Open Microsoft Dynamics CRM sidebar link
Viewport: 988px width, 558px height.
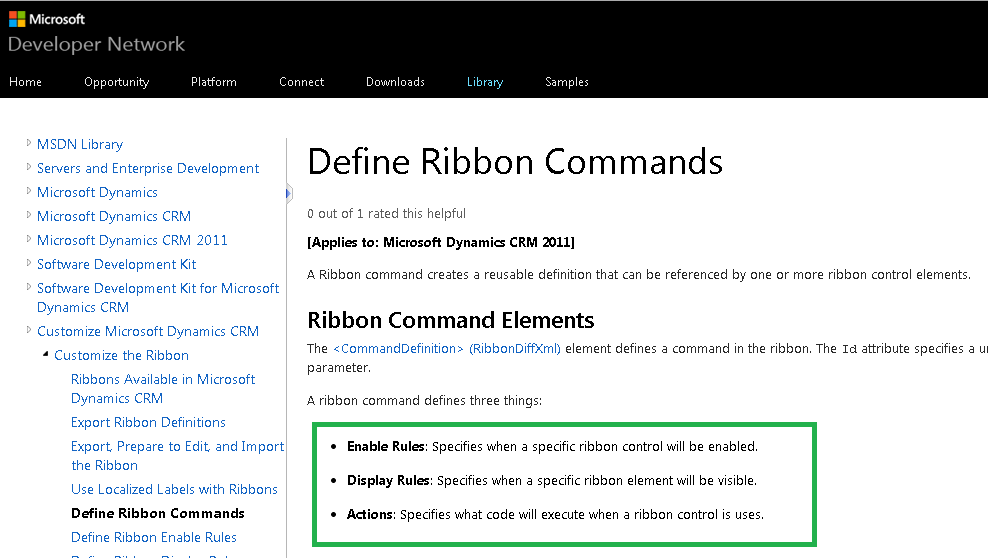113,216
